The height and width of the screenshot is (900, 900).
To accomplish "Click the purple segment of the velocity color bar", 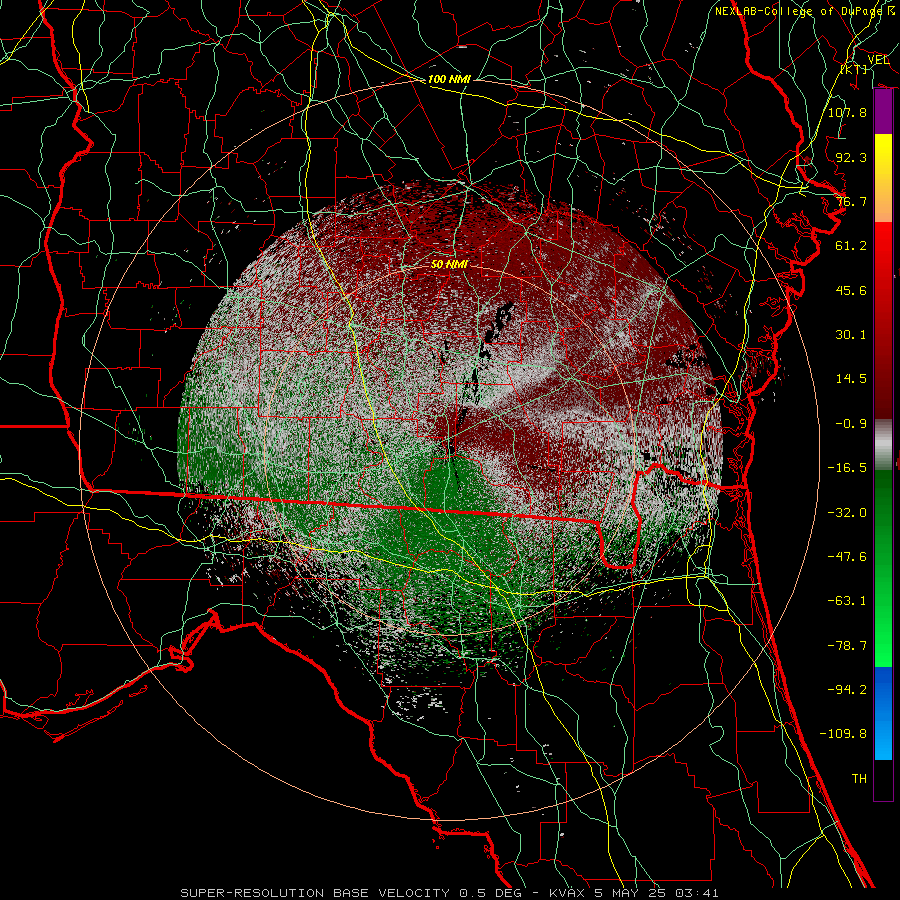I will coord(883,112).
